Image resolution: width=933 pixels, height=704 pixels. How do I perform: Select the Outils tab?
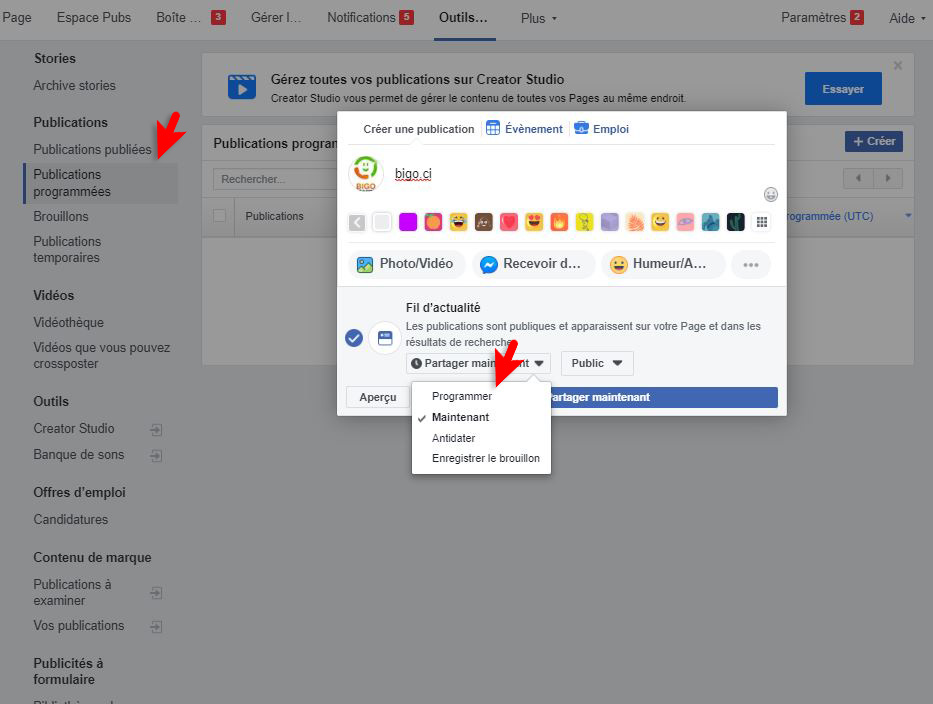click(x=464, y=18)
